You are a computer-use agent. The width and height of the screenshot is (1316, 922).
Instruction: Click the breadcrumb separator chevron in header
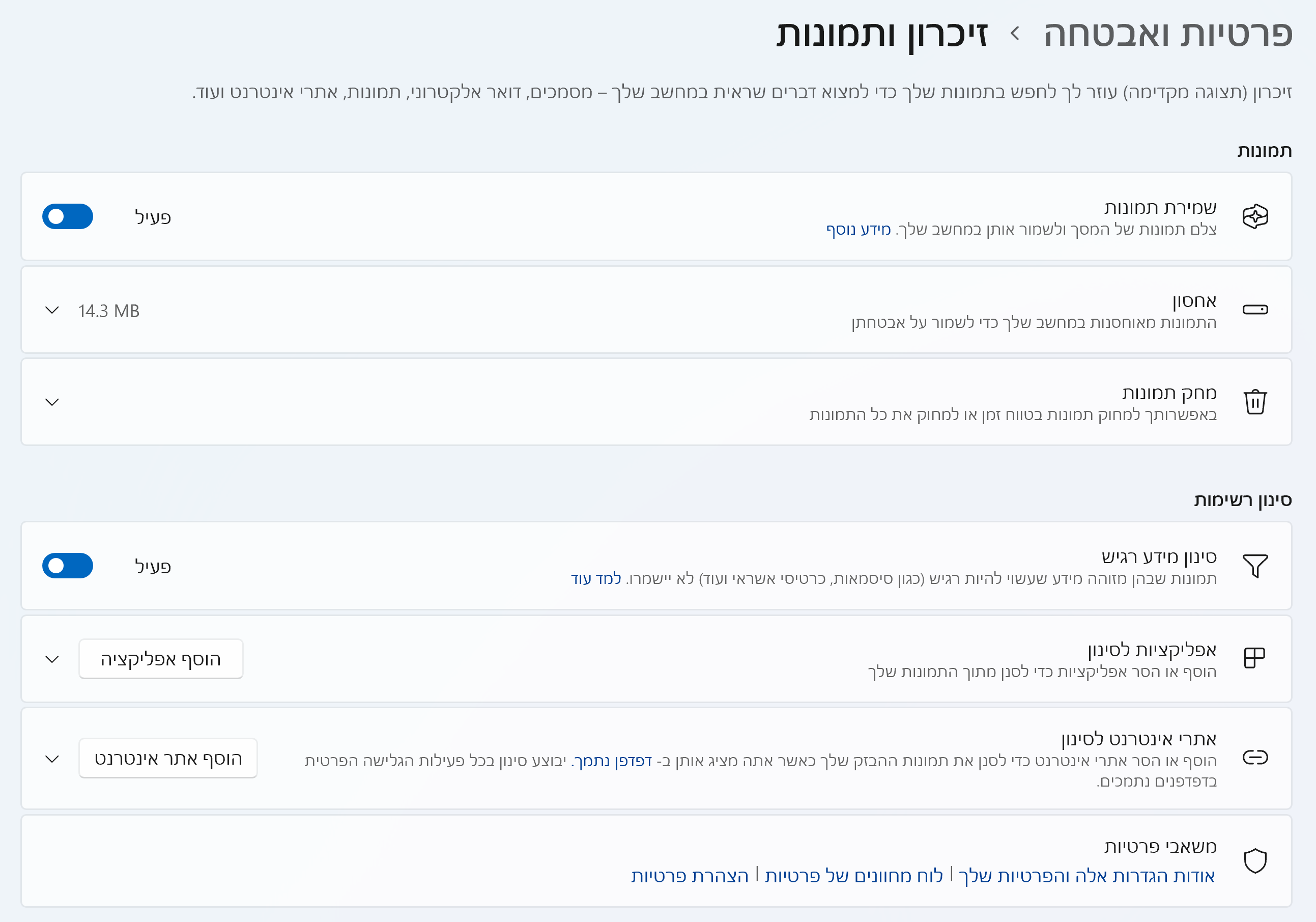coord(1015,33)
